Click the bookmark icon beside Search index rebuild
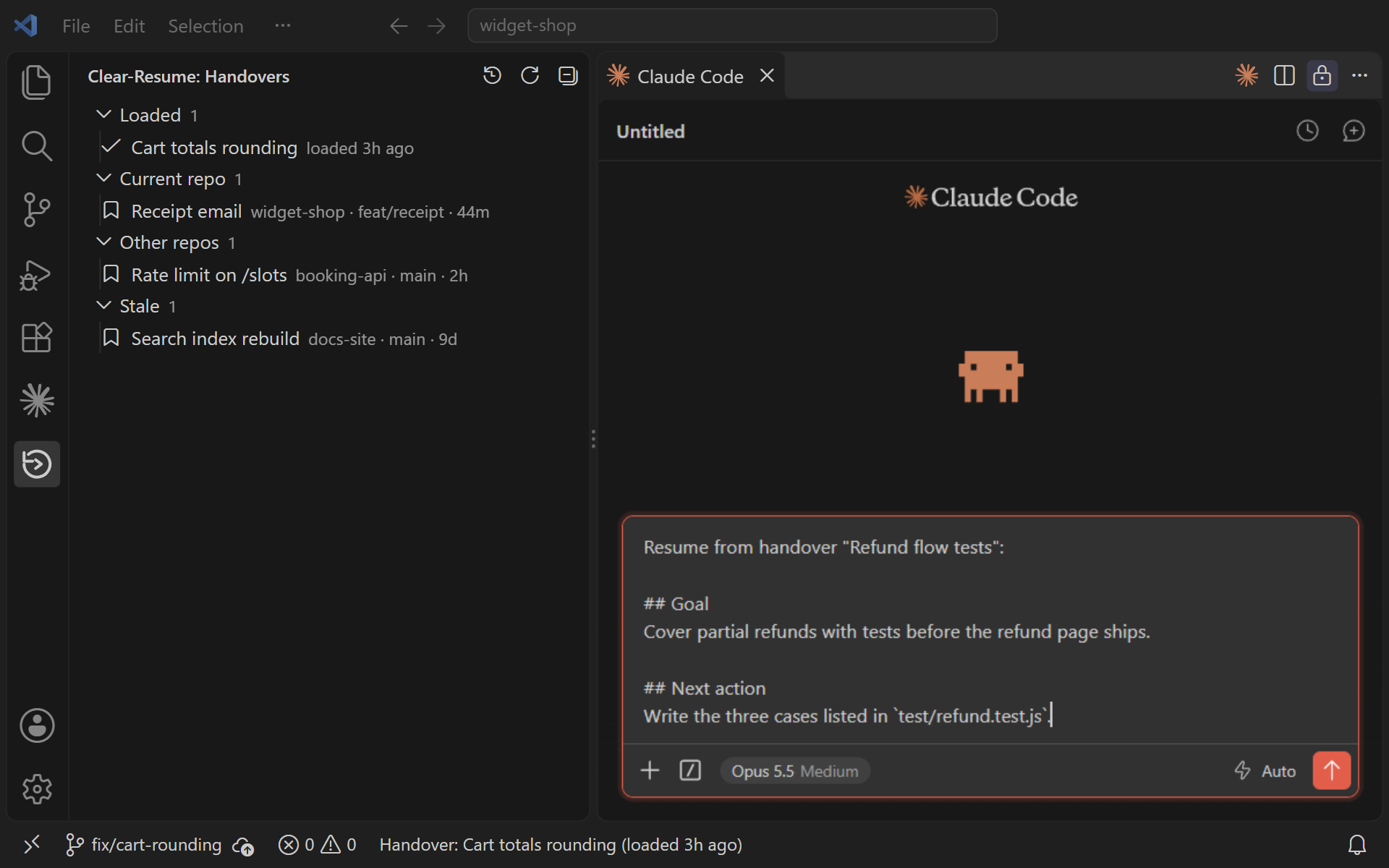This screenshot has height=868, width=1389. pos(111,338)
